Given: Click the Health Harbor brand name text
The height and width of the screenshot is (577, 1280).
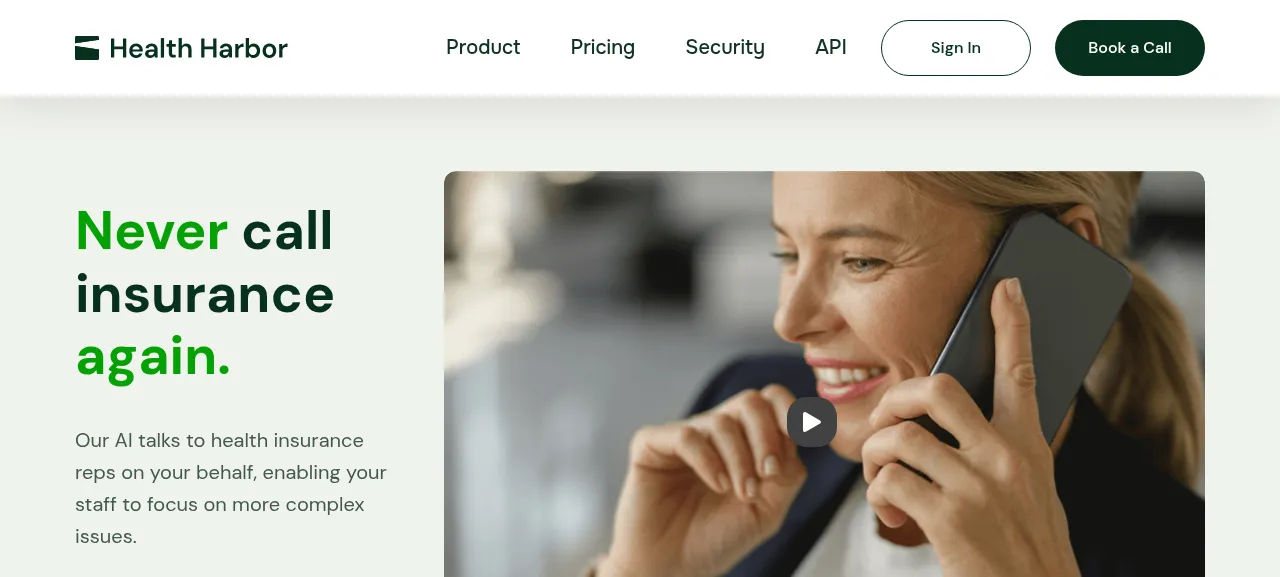Looking at the screenshot, I should coord(199,48).
